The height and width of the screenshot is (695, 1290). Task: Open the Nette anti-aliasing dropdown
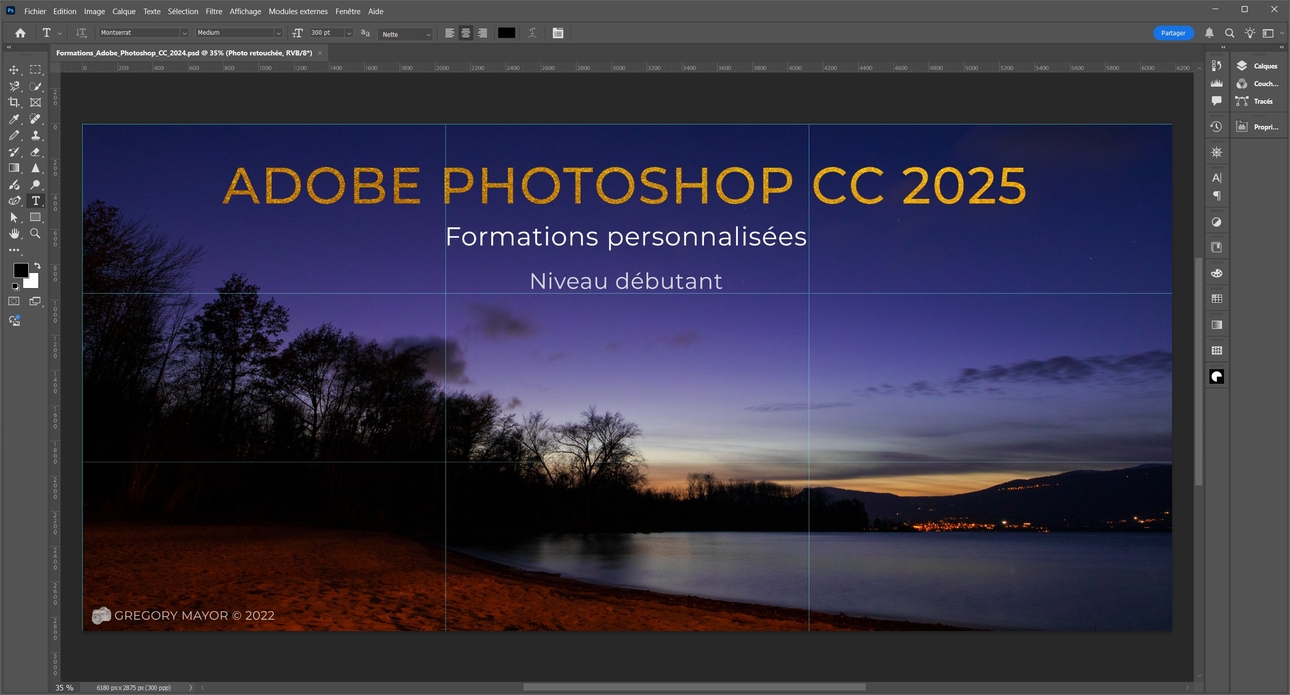405,34
